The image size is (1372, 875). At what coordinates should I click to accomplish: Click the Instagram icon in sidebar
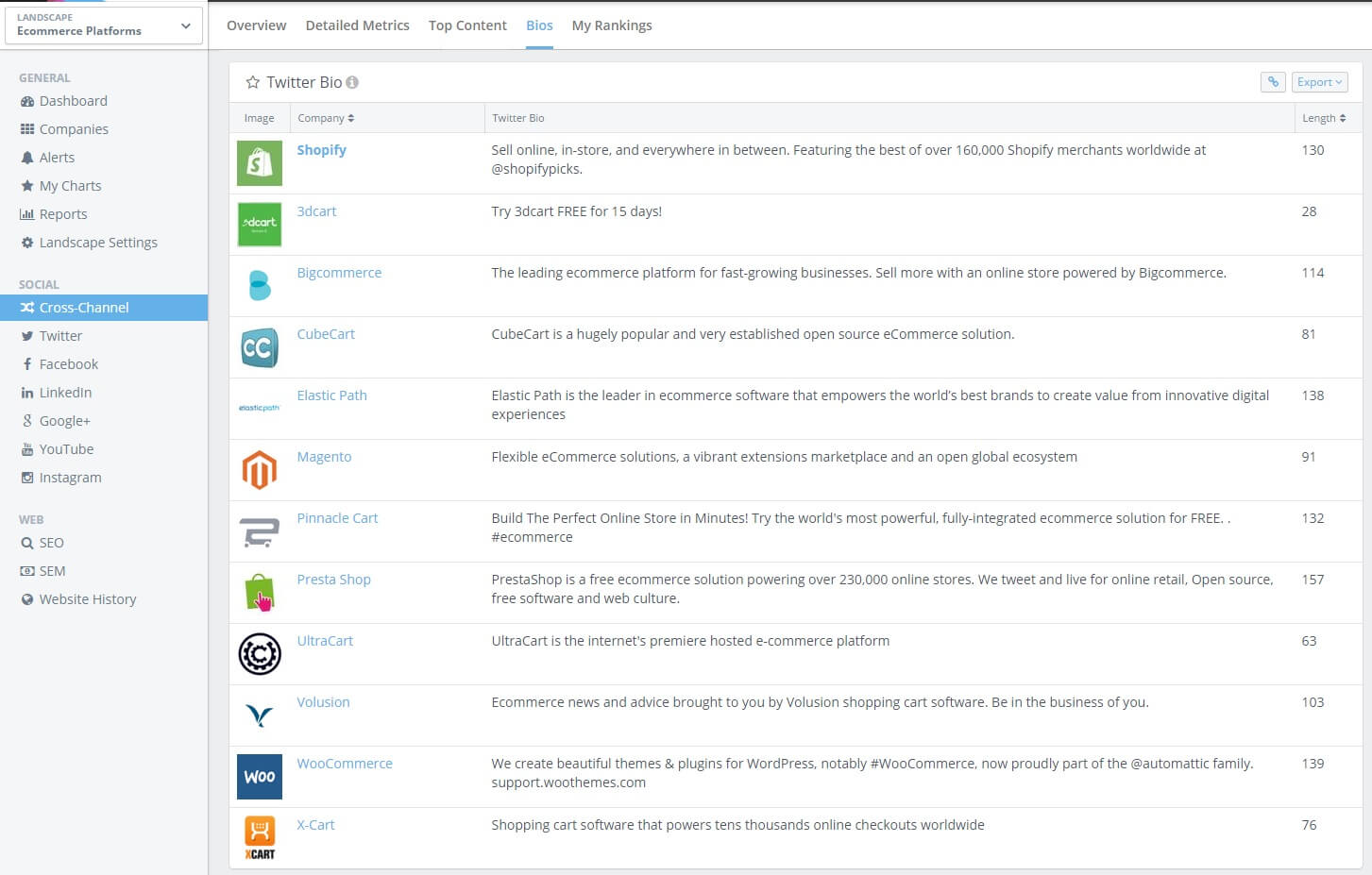(27, 478)
